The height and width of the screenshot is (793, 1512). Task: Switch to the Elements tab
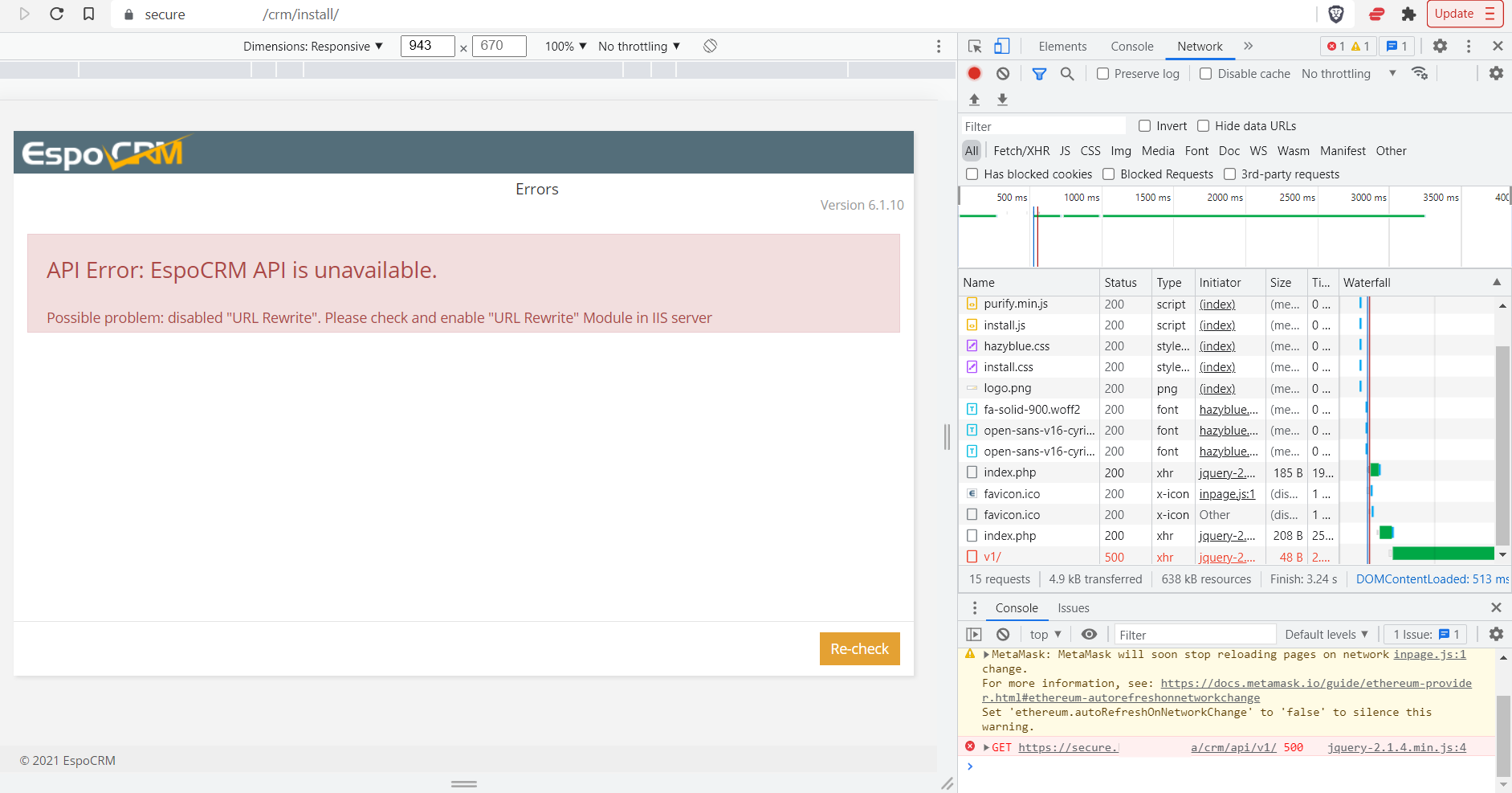click(1062, 46)
